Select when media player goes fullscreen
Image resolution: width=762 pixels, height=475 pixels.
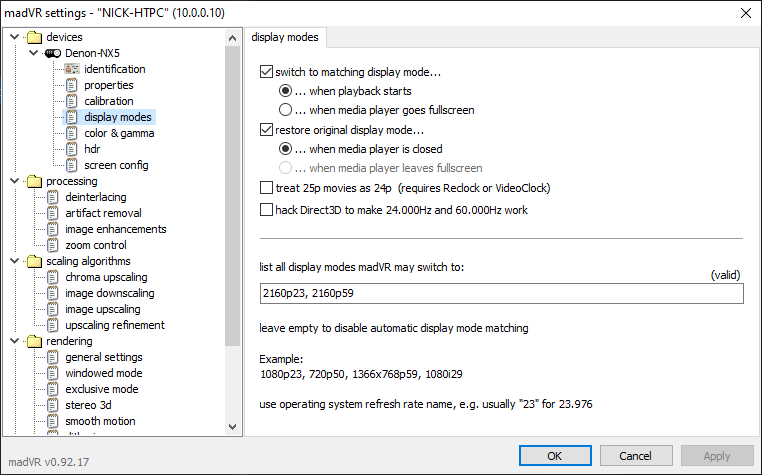click(286, 110)
